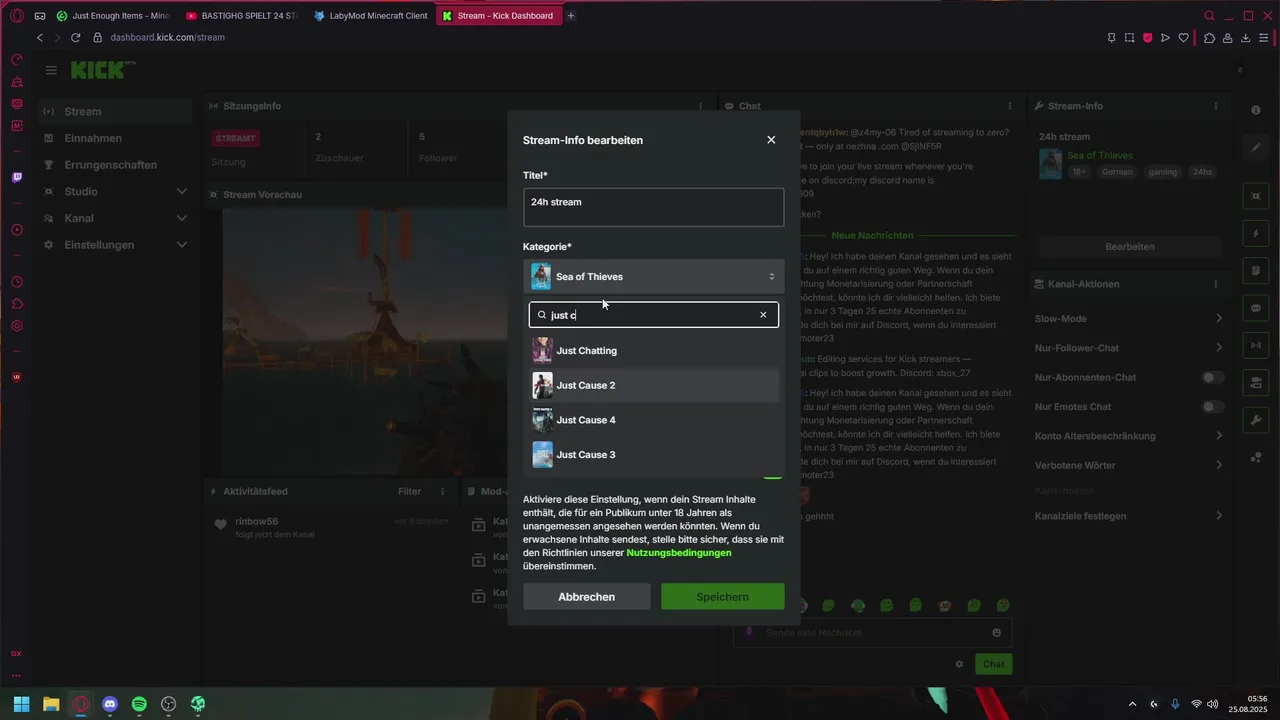This screenshot has height=720, width=1280.
Task: Open Twitch in the Opera sidebar
Action: [x=17, y=177]
